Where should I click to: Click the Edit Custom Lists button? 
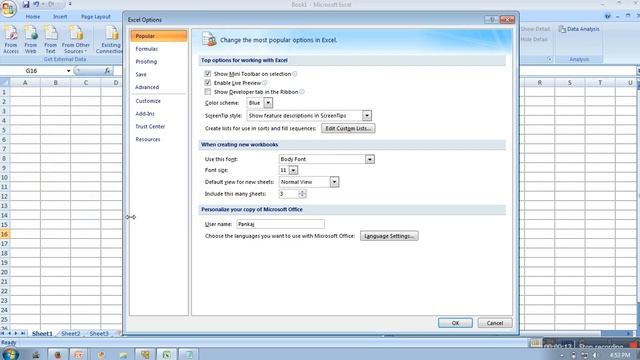point(348,128)
